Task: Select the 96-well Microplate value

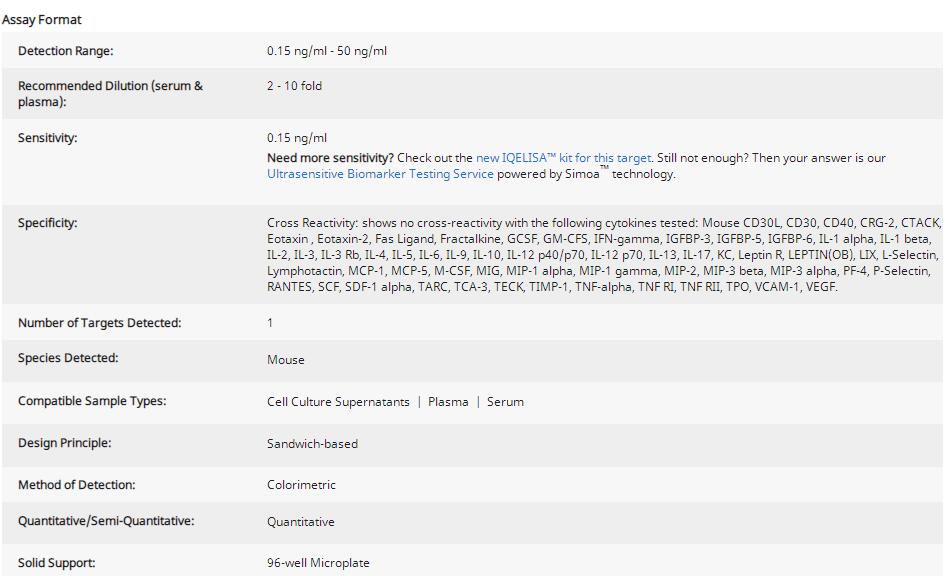Action: point(318,563)
